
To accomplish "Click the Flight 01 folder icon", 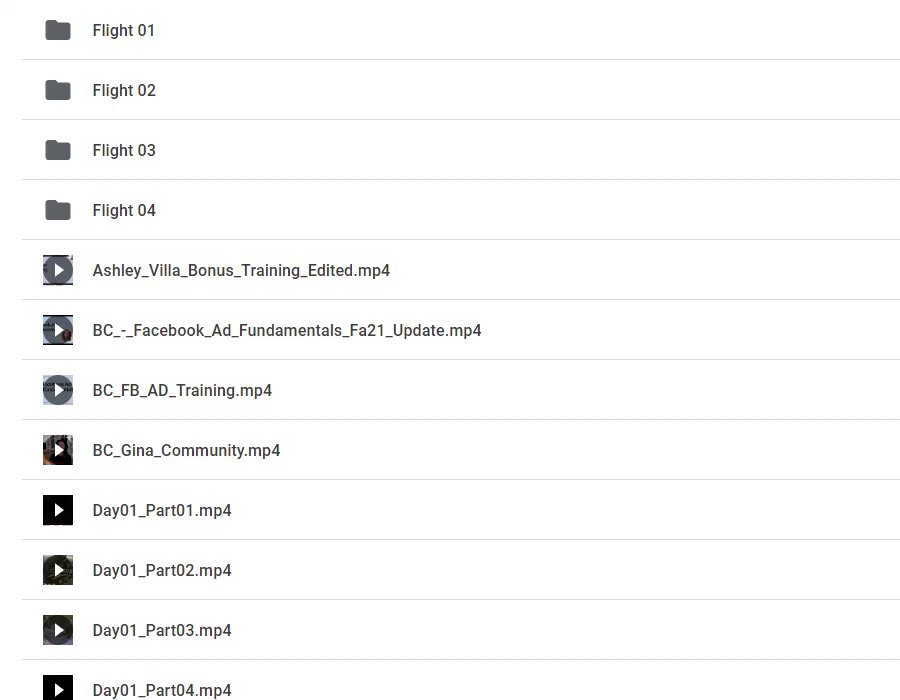I will 58,30.
